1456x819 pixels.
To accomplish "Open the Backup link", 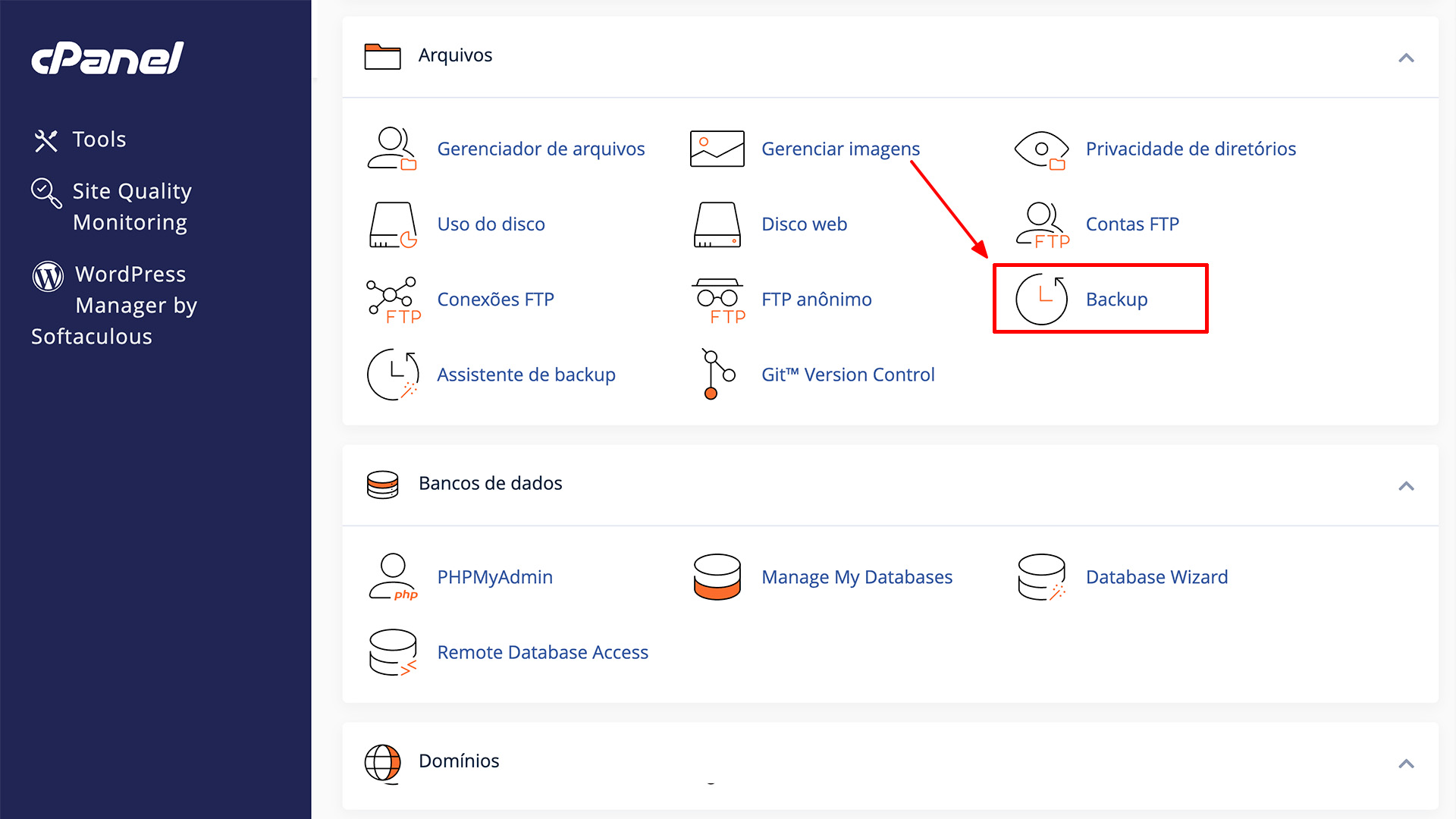I will pyautogui.click(x=1116, y=299).
